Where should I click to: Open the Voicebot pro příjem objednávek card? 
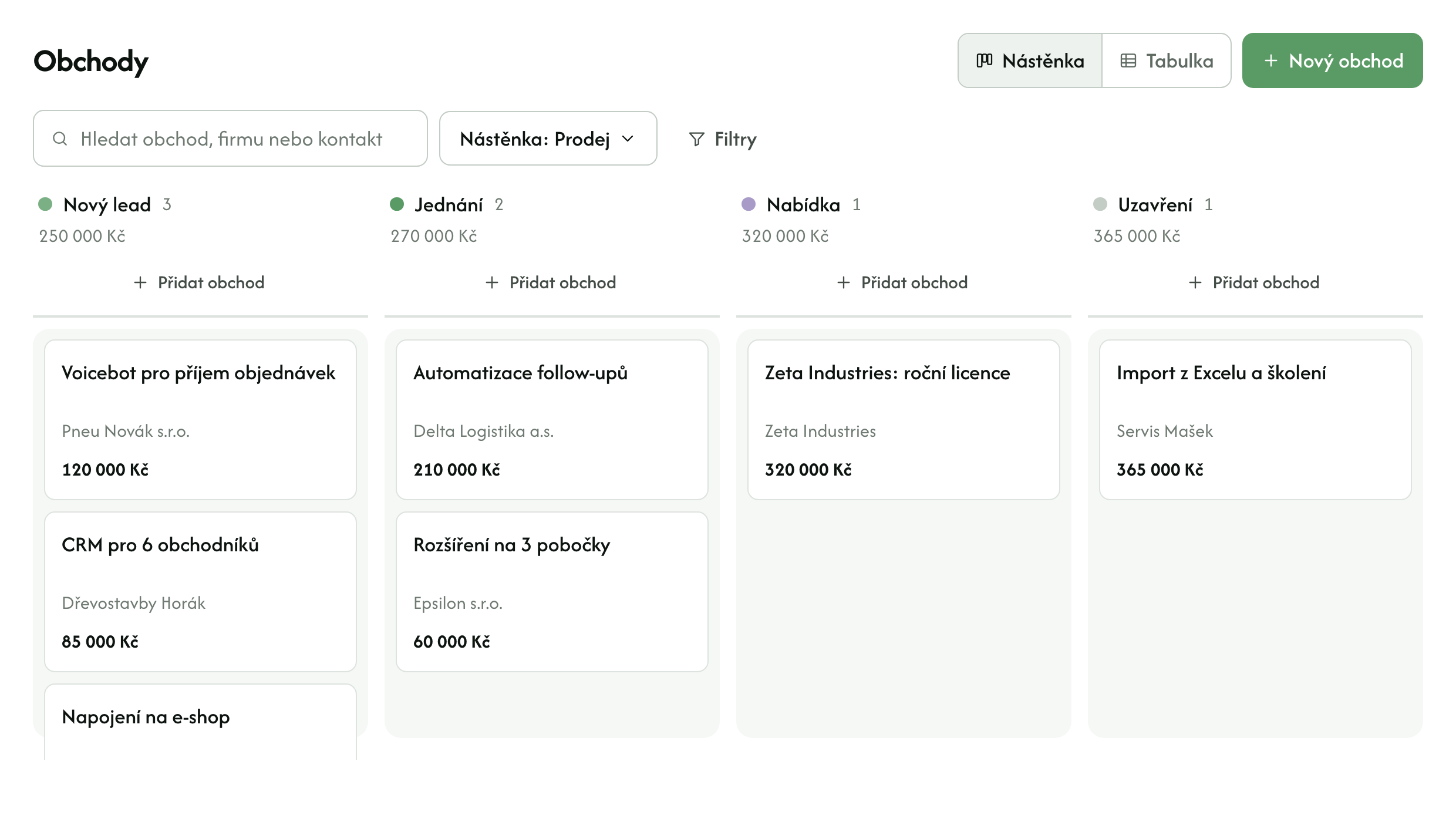[200, 420]
